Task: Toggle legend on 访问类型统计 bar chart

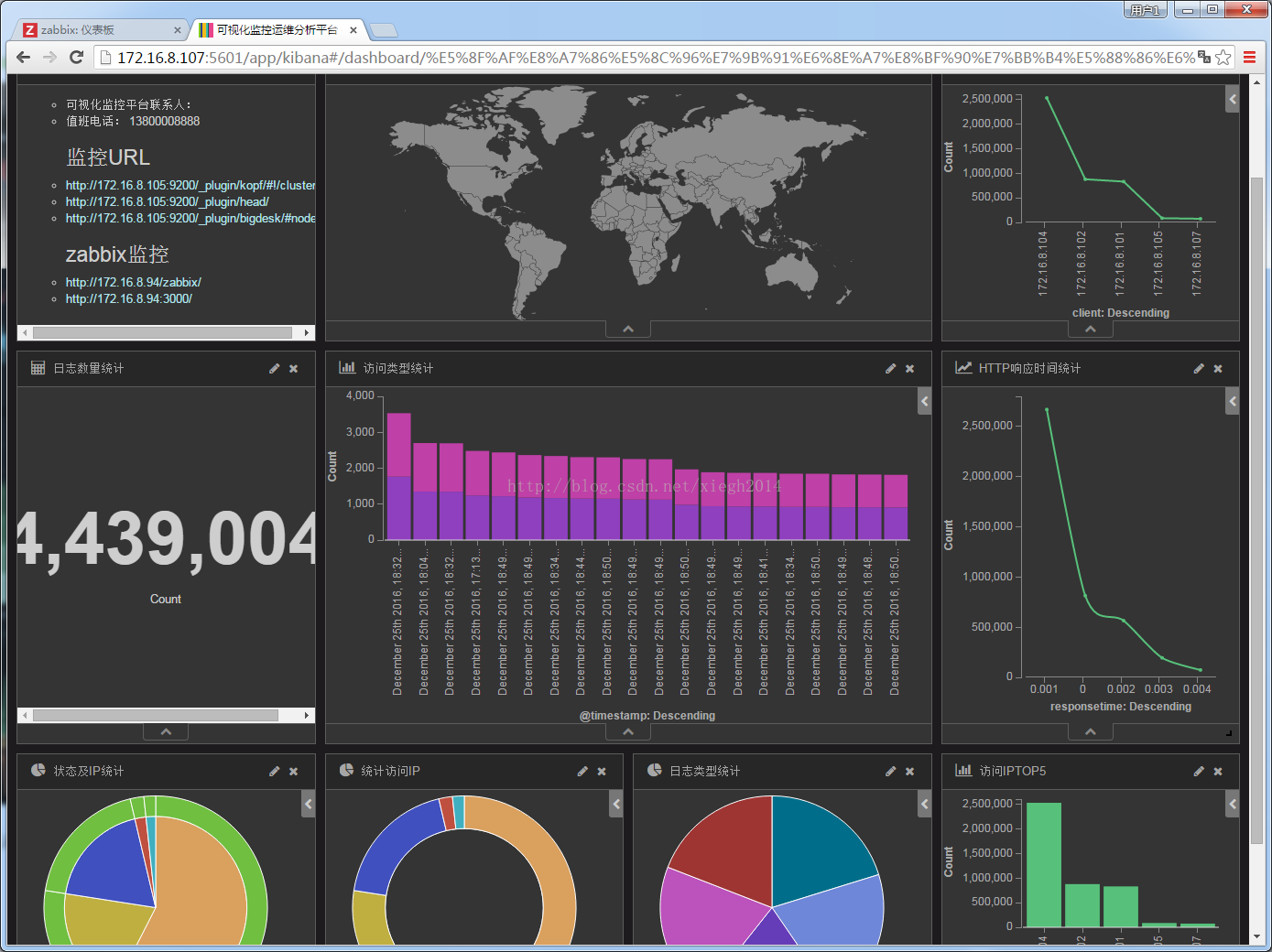Action: [925, 401]
